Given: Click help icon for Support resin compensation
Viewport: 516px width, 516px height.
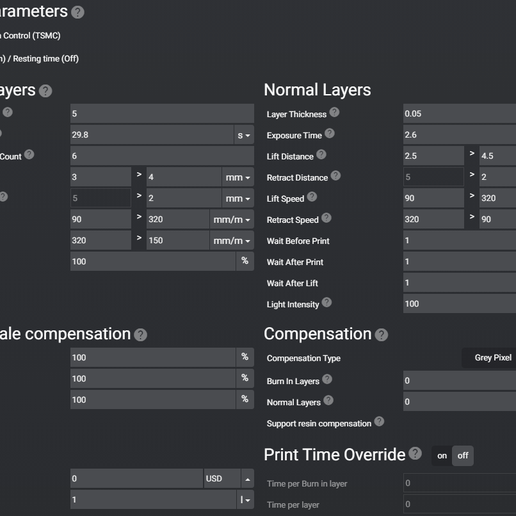Looking at the screenshot, I should pyautogui.click(x=379, y=422).
